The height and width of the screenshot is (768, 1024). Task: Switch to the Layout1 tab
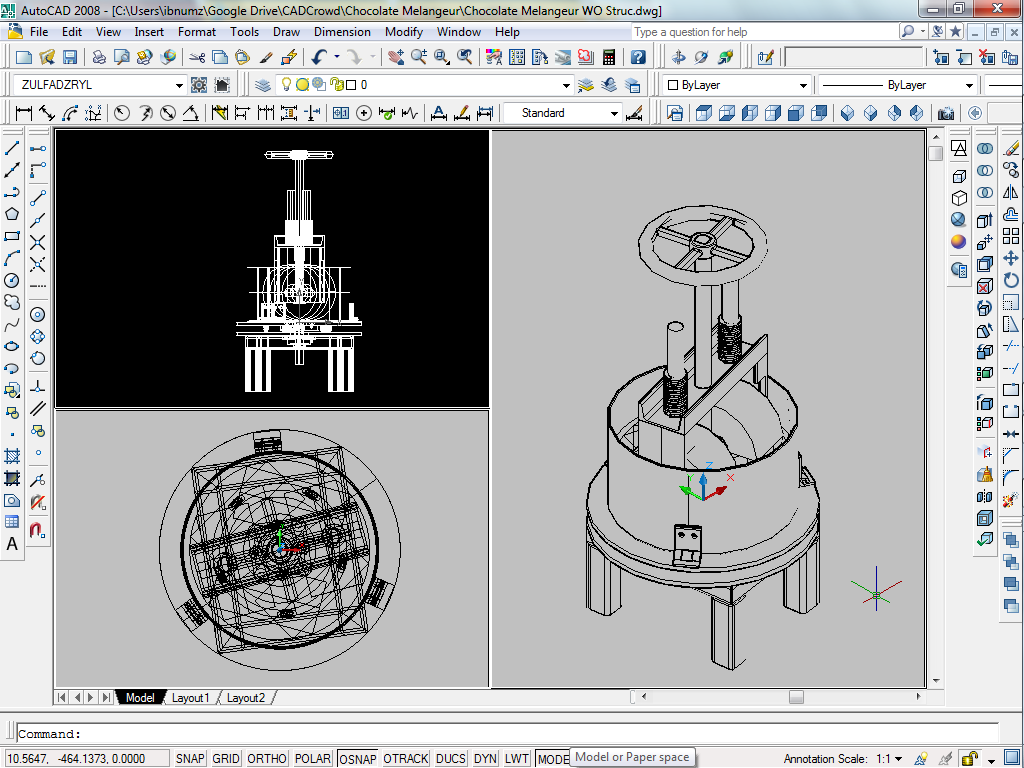(190, 698)
